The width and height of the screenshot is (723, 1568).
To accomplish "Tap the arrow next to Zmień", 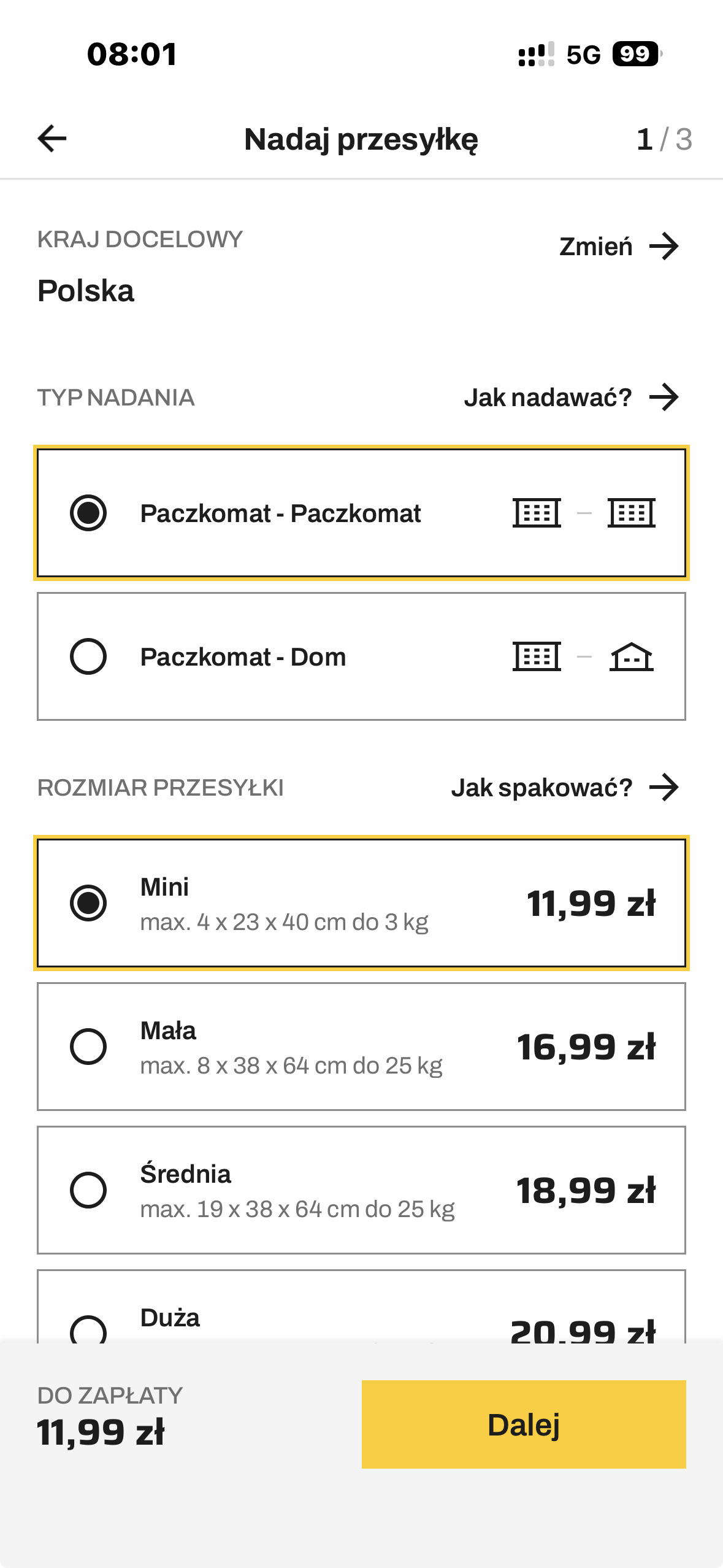I will [664, 247].
